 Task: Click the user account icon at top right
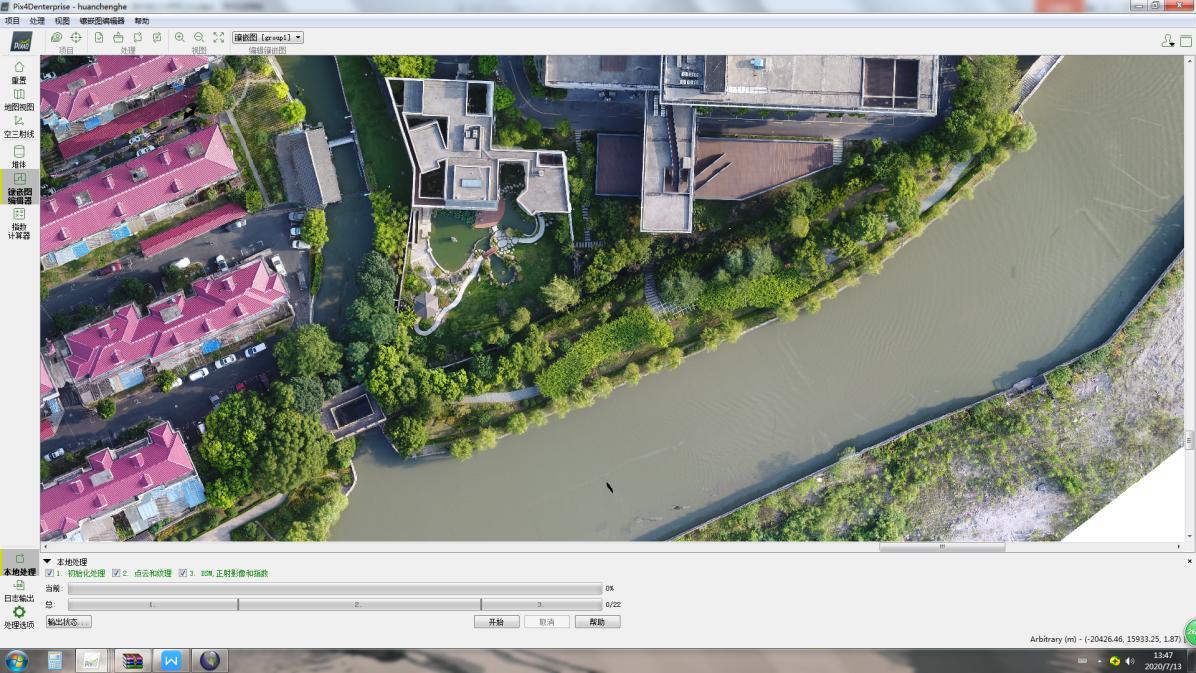point(1168,40)
